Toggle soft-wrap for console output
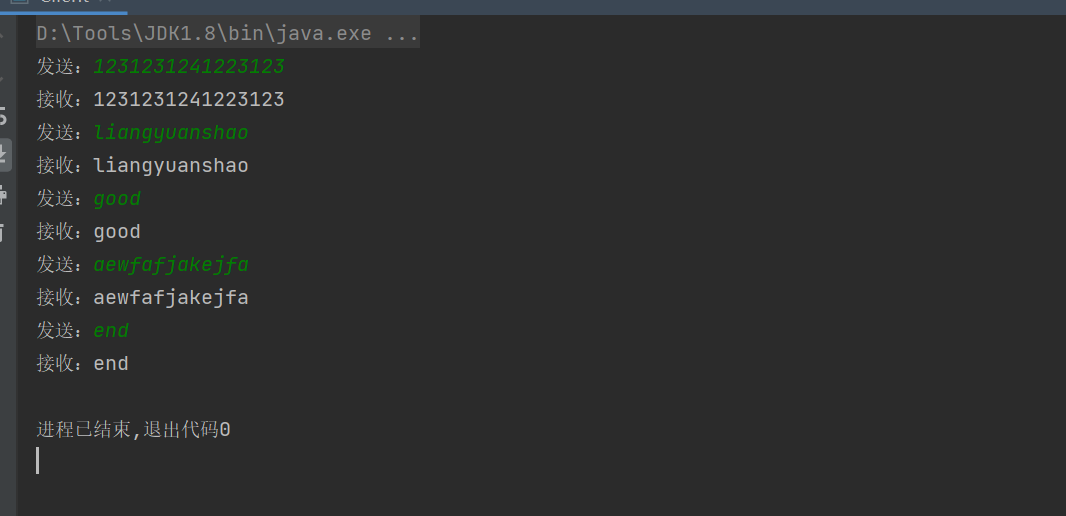1066x516 pixels. click(3, 115)
